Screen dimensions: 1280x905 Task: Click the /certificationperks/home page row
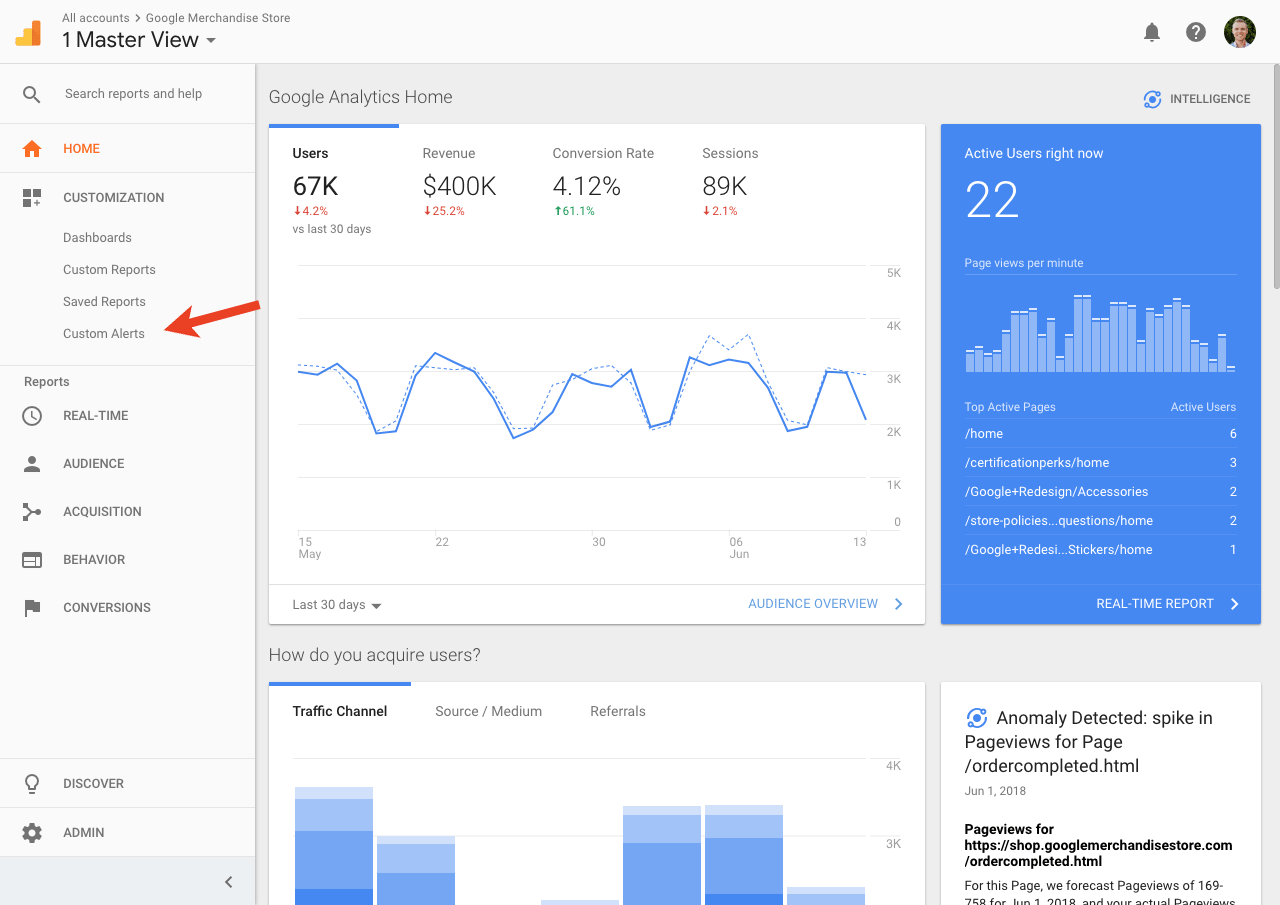click(x=1101, y=463)
